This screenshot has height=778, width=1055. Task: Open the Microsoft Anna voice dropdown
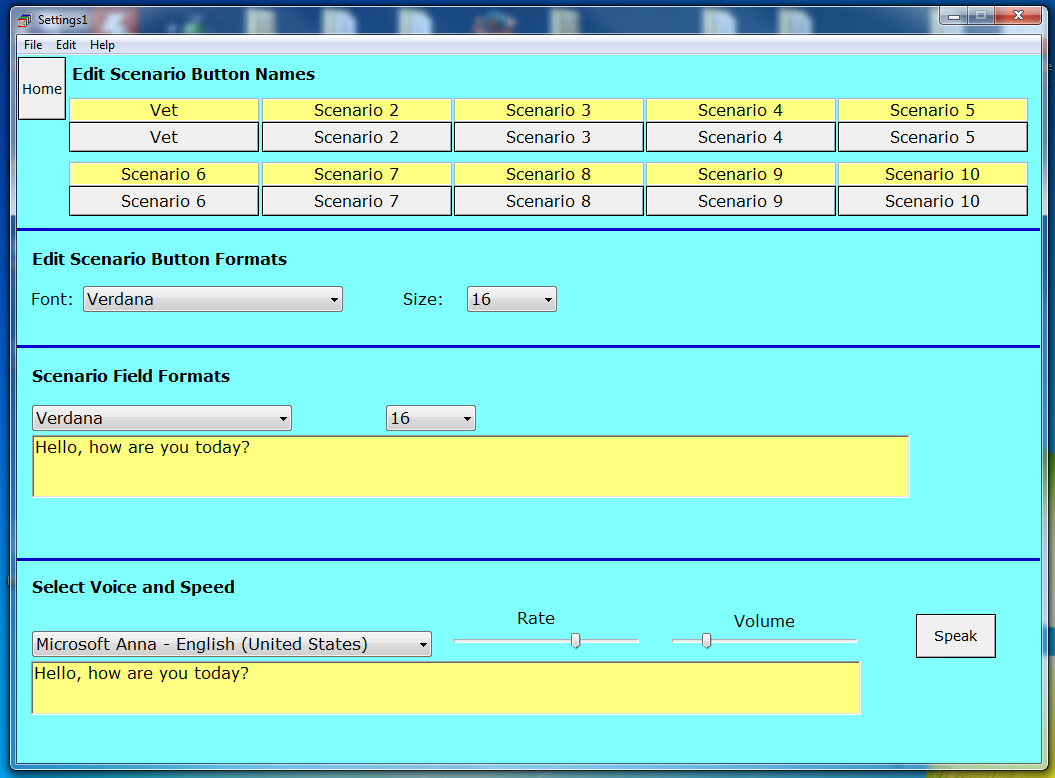231,644
